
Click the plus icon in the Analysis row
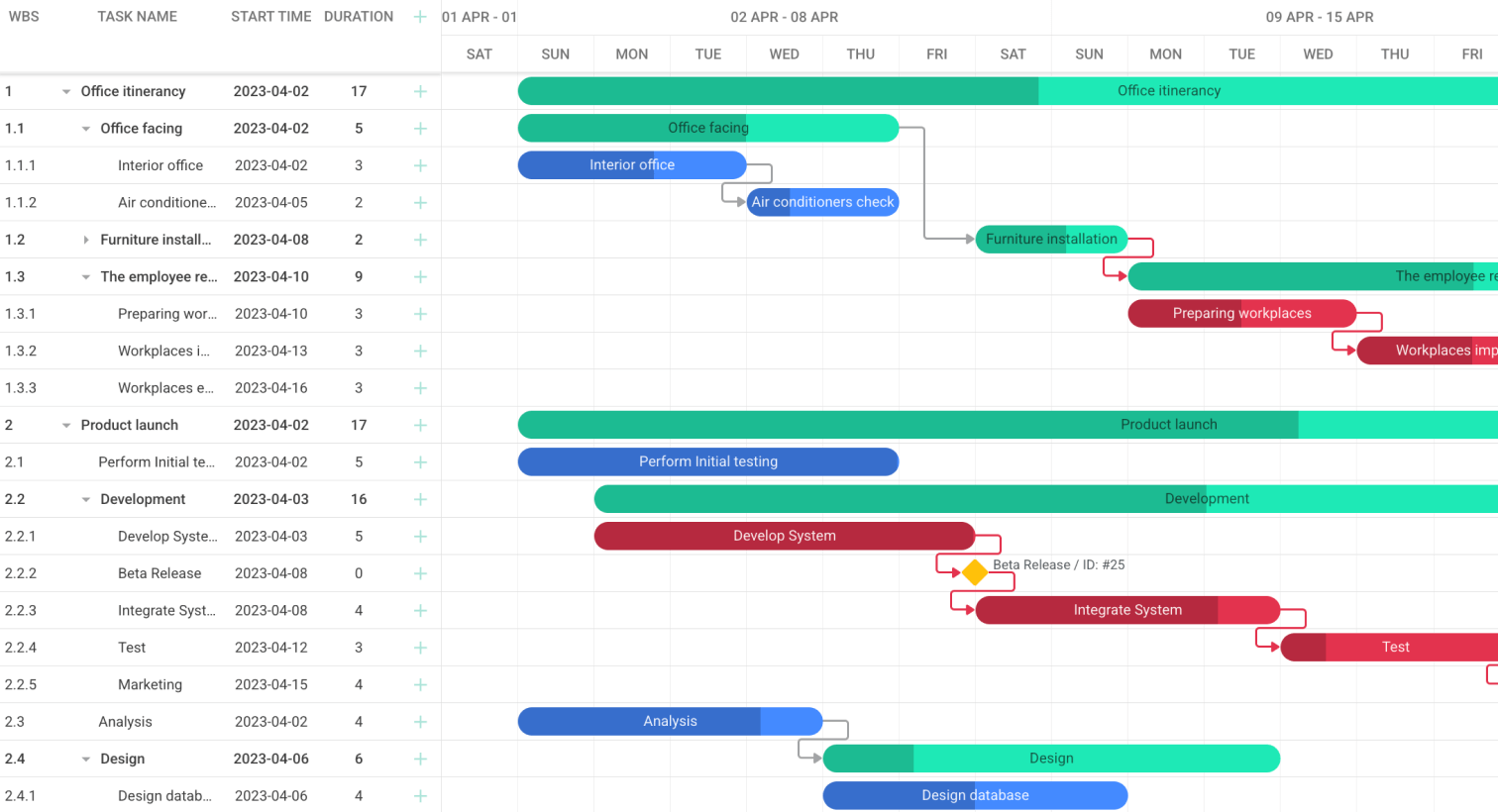pos(420,722)
